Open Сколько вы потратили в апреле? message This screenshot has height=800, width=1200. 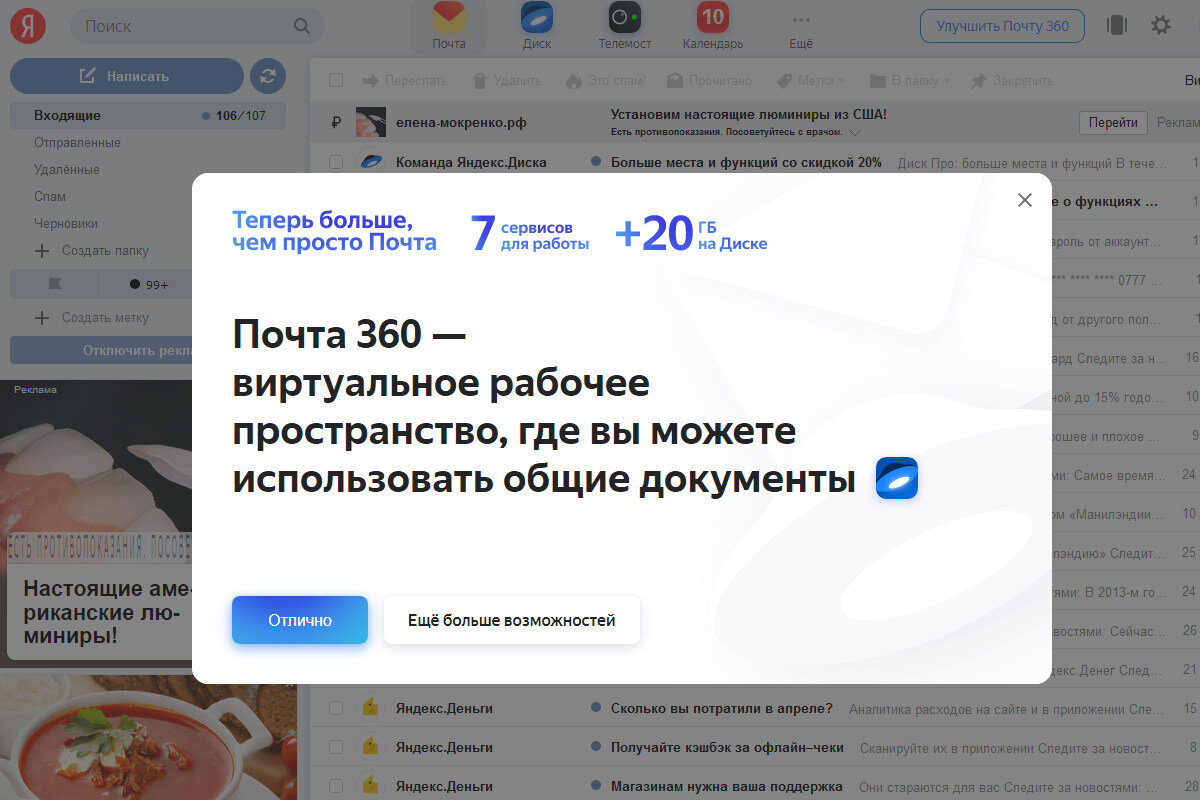click(722, 708)
